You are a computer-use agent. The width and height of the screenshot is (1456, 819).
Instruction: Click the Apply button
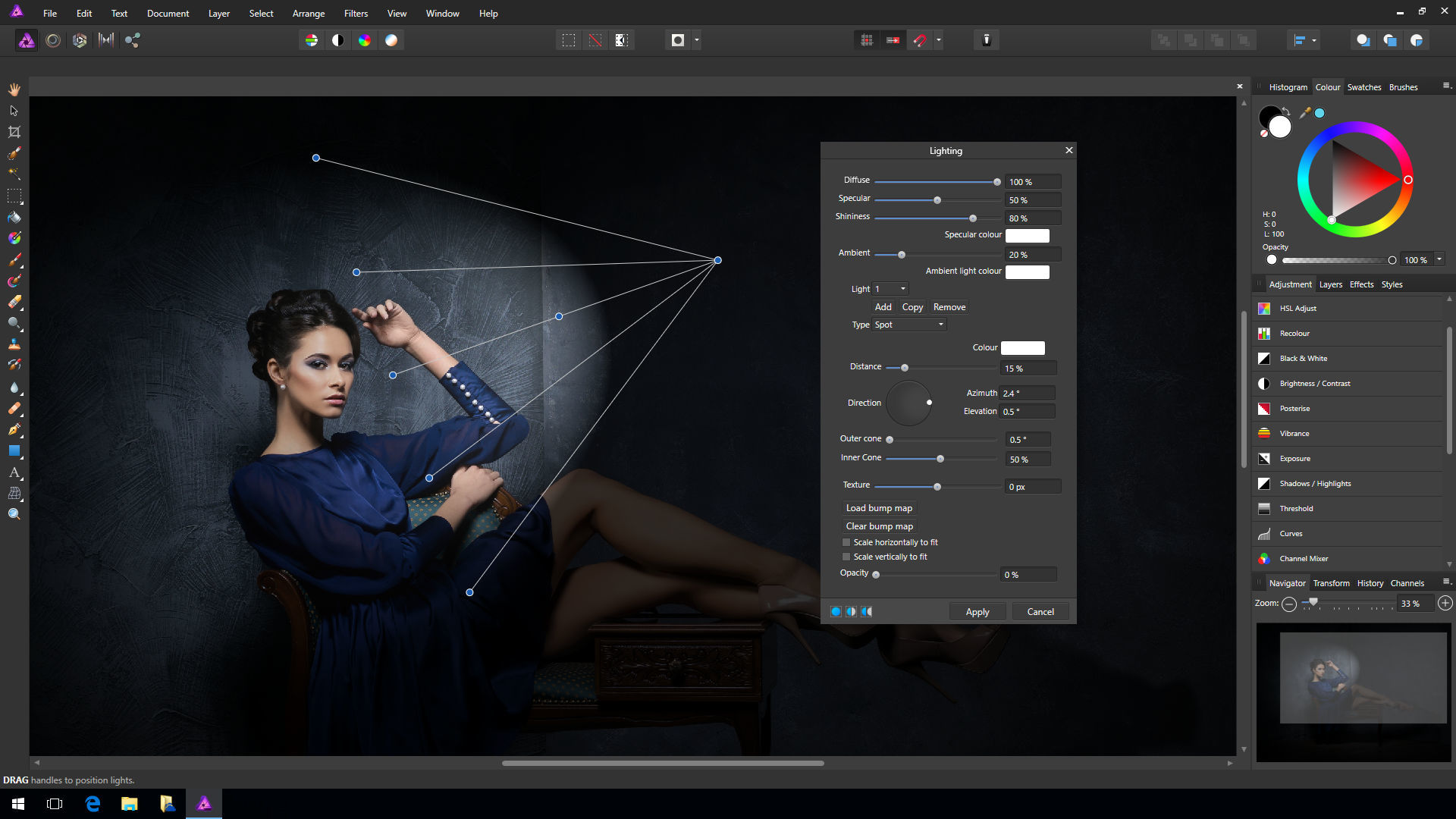click(x=977, y=611)
